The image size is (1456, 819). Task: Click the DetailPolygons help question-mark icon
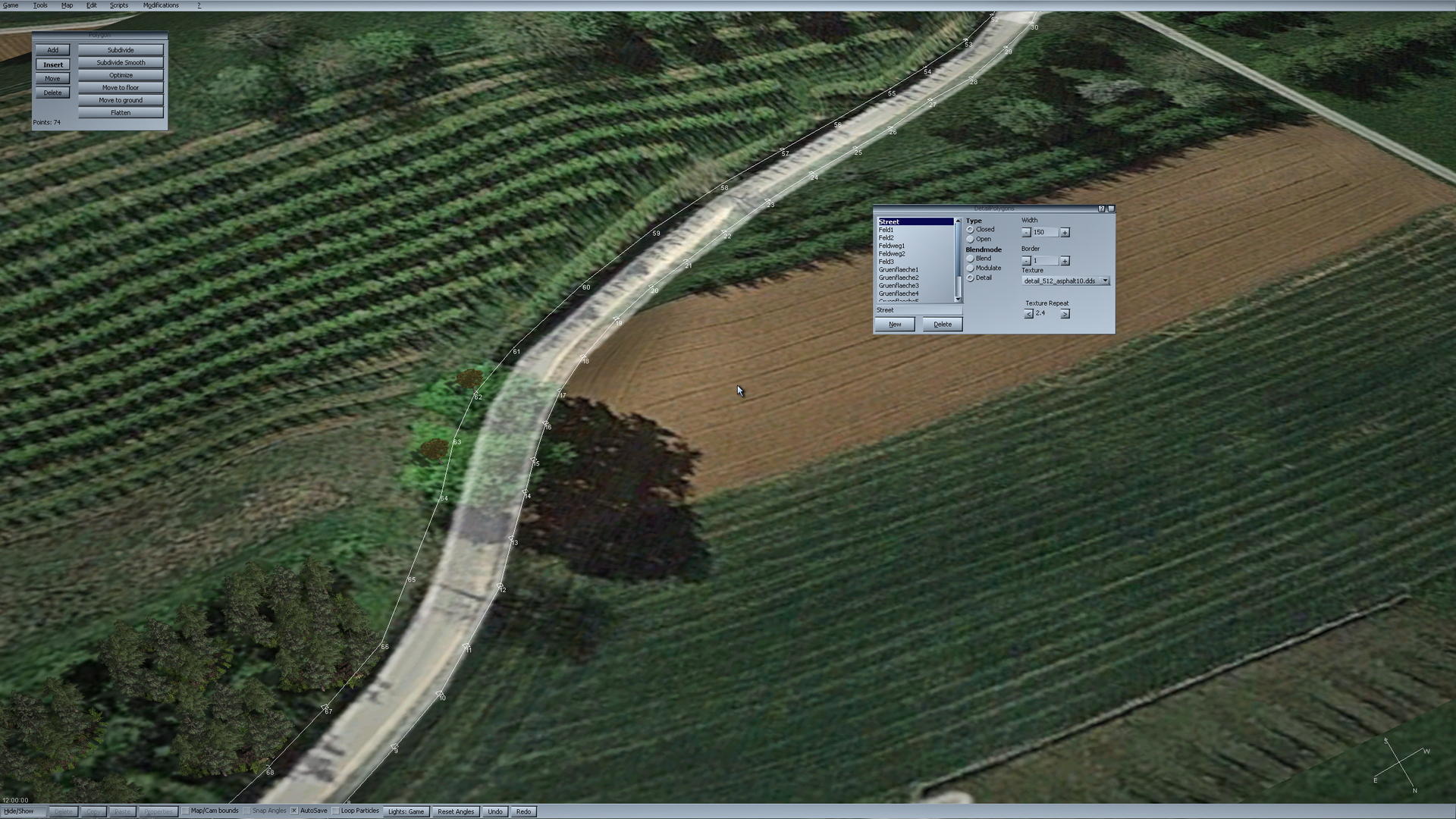pos(1102,209)
